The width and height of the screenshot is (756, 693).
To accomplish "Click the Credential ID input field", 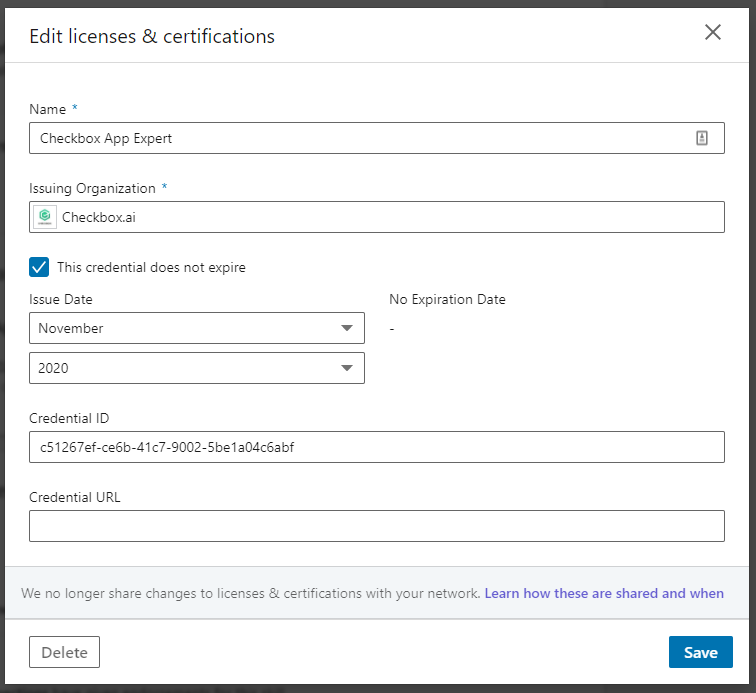I will coord(377,447).
